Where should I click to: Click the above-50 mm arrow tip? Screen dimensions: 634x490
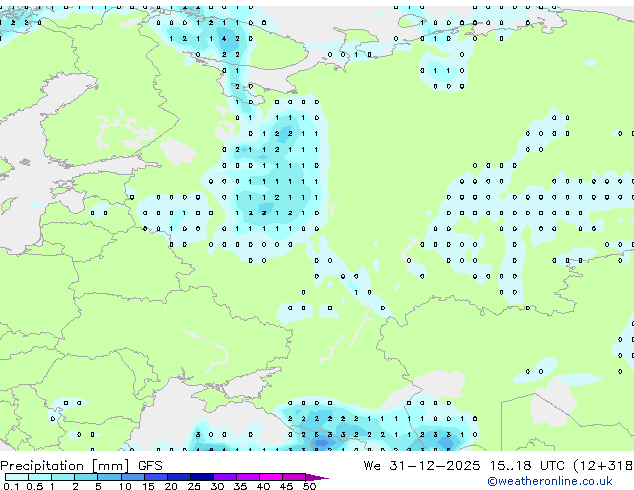[x=317, y=477]
